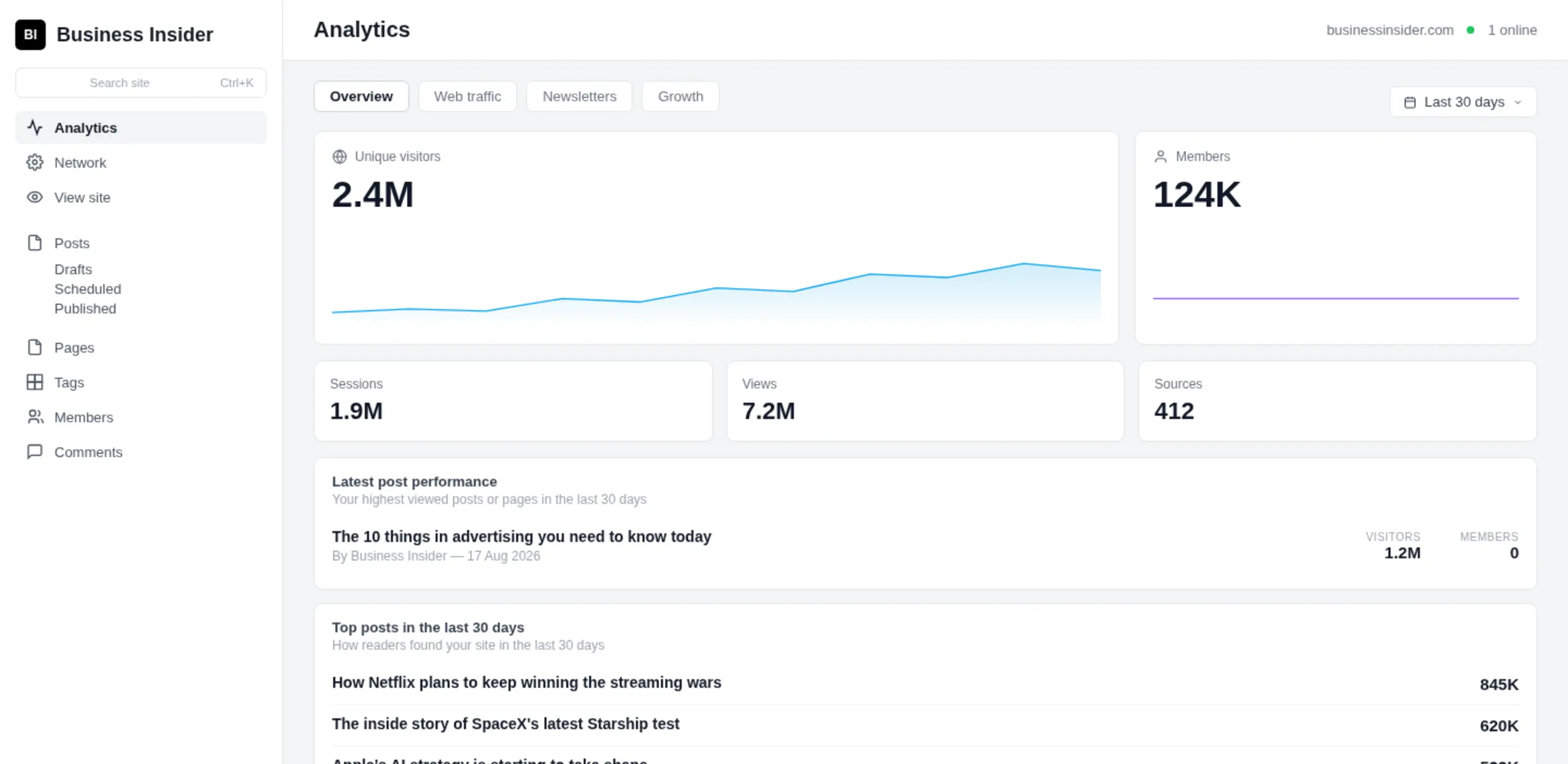The image size is (1568, 764).
Task: Open Drafts under Posts
Action: pos(73,269)
